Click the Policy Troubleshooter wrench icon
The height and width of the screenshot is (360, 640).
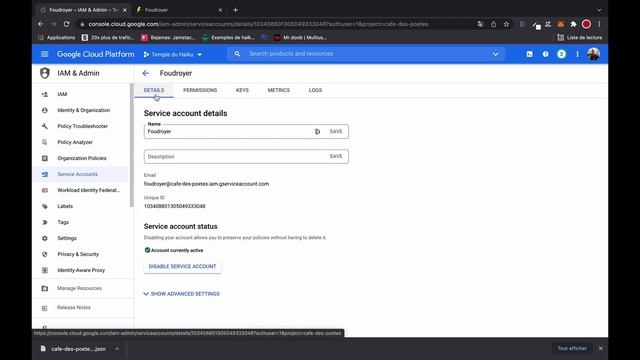pyautogui.click(x=44, y=126)
